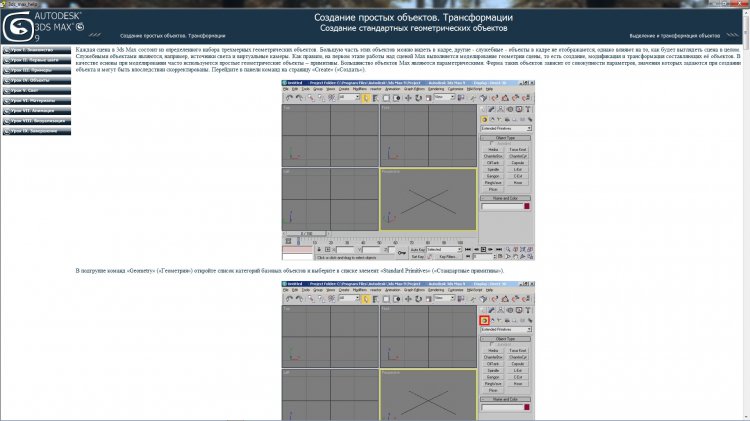This screenshot has height=421, width=750.
Task: Open lesson 'Урок VI. Материалы'
Action: pos(37,100)
